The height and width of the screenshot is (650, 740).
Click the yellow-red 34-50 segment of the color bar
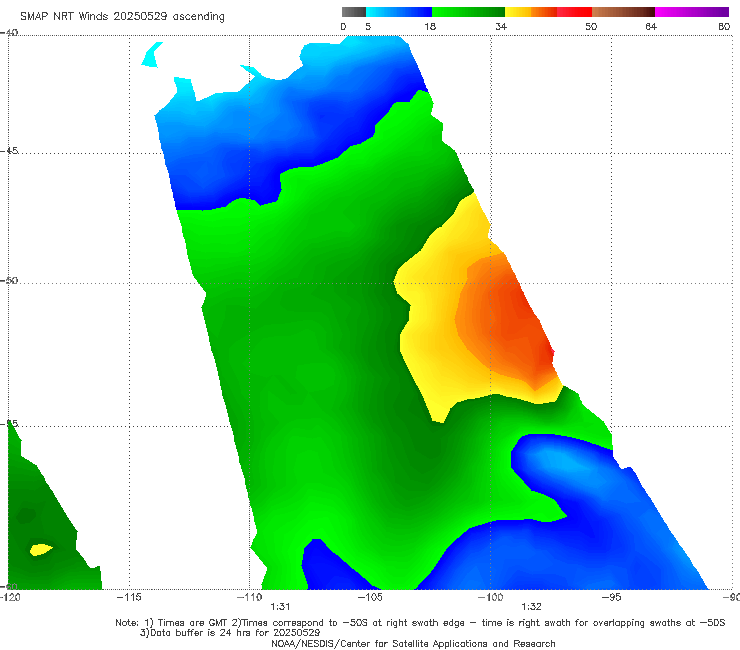(x=548, y=12)
